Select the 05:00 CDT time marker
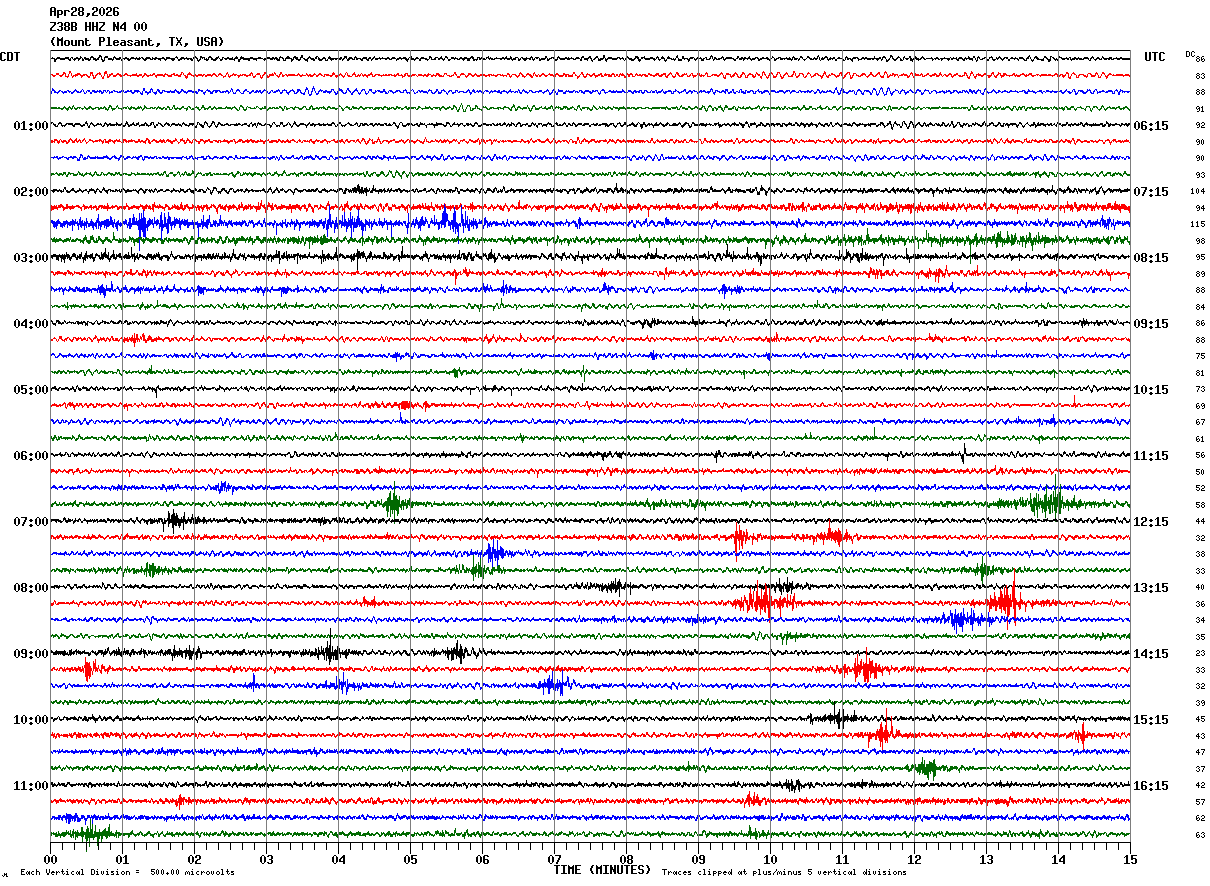 30,390
